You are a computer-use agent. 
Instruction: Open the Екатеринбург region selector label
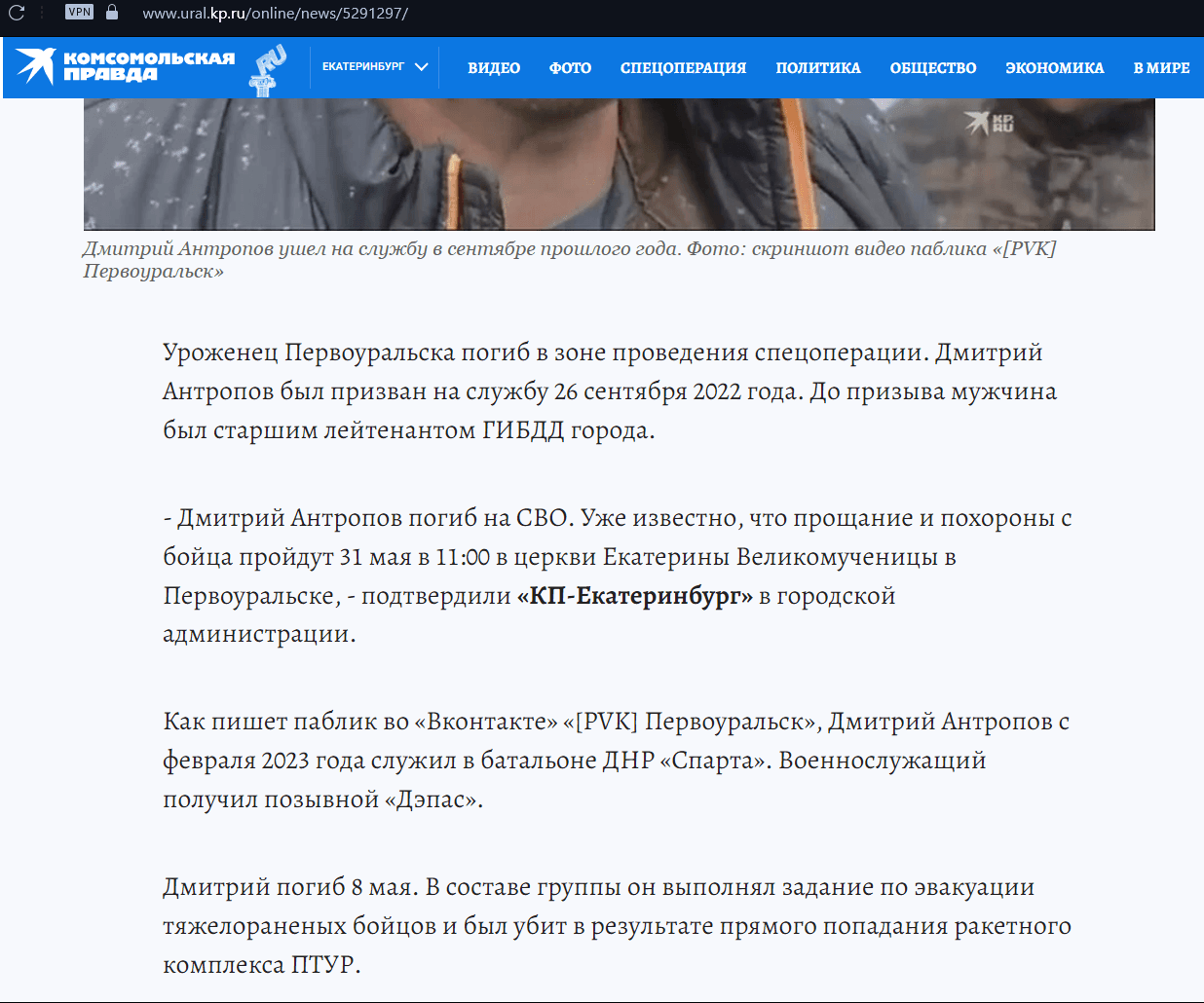coord(362,67)
